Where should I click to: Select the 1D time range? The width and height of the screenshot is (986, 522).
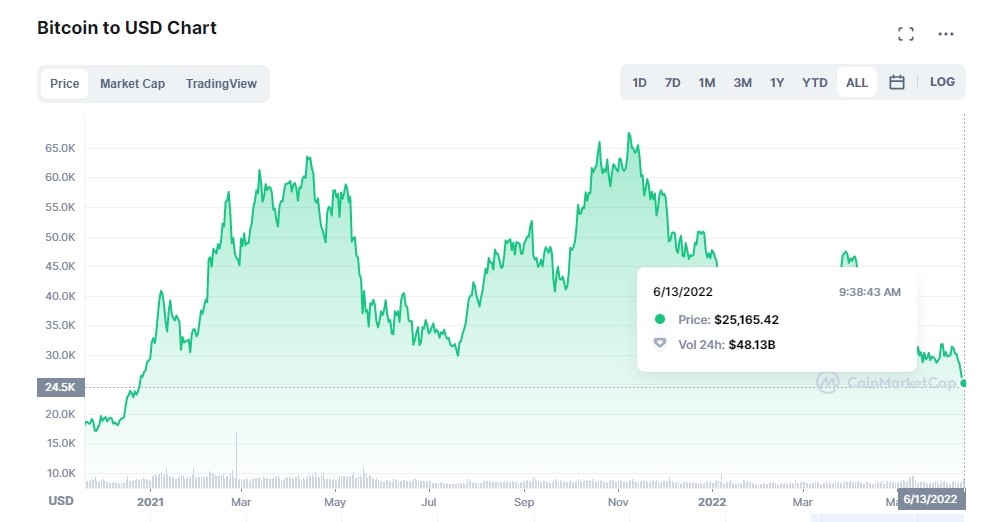[x=640, y=83]
